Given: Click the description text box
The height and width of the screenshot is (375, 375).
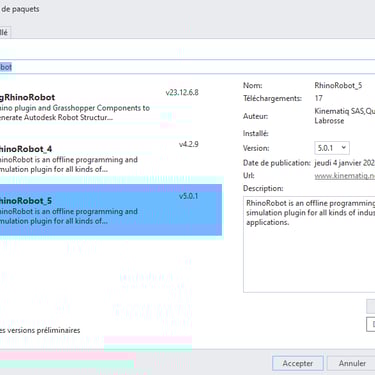Looking at the screenshot, I should click(309, 244).
